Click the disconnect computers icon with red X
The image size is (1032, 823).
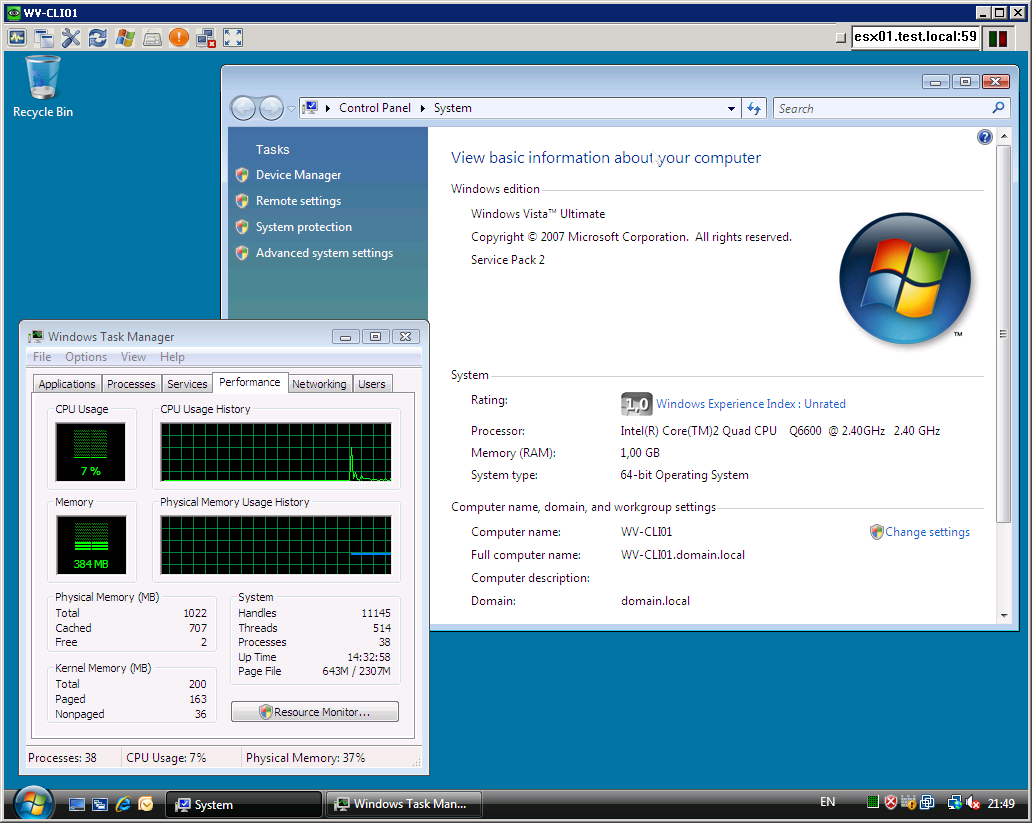206,38
